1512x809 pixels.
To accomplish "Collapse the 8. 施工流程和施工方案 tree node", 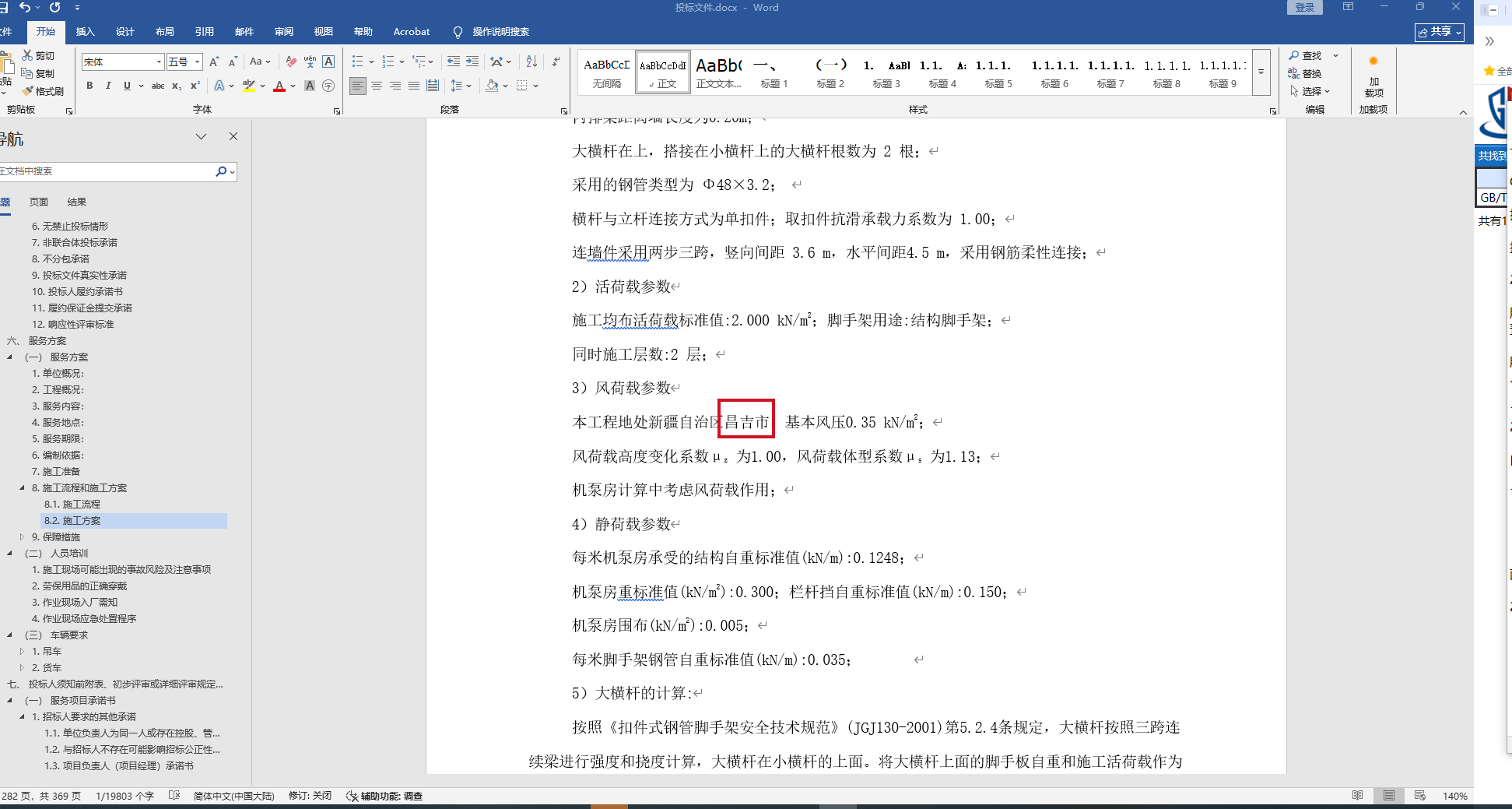I will 22,487.
